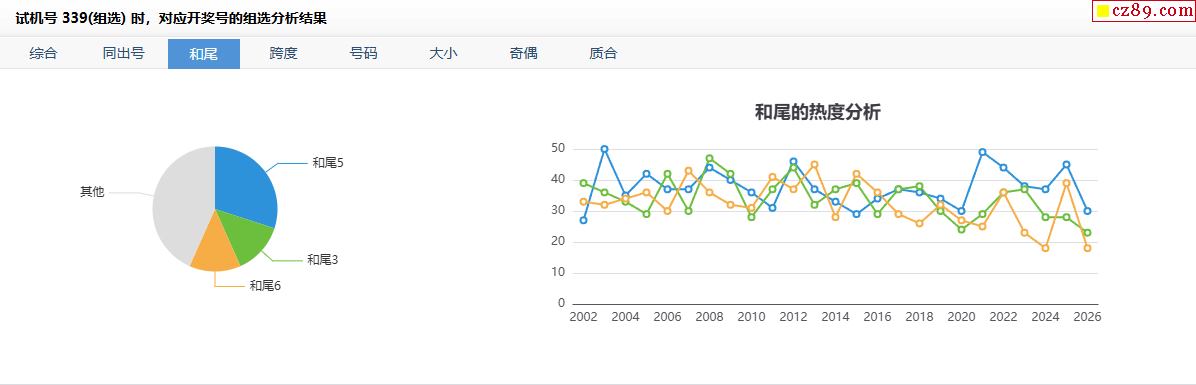Select the blue 和尾5 pie slice
This screenshot has width=1196, height=385.
[x=244, y=183]
